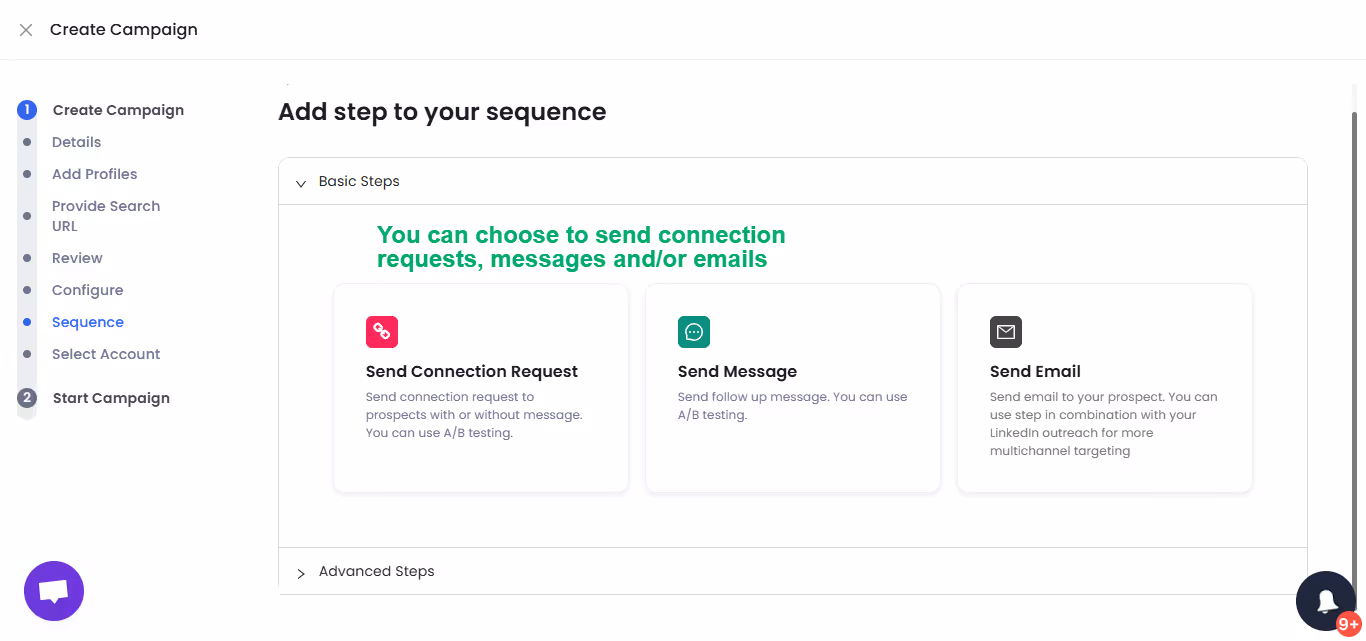Go to the Add Profiles step
The height and width of the screenshot is (641, 1366).
pyautogui.click(x=94, y=173)
